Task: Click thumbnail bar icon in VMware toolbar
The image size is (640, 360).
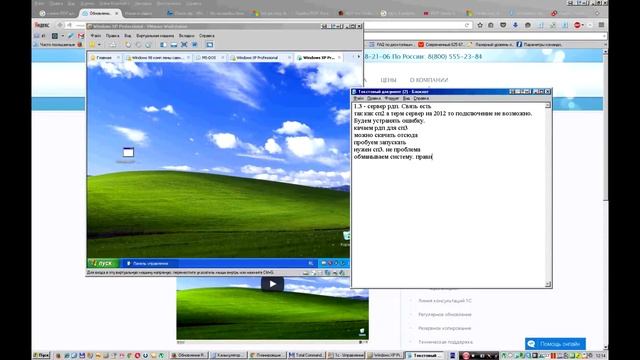Action: tap(173, 44)
